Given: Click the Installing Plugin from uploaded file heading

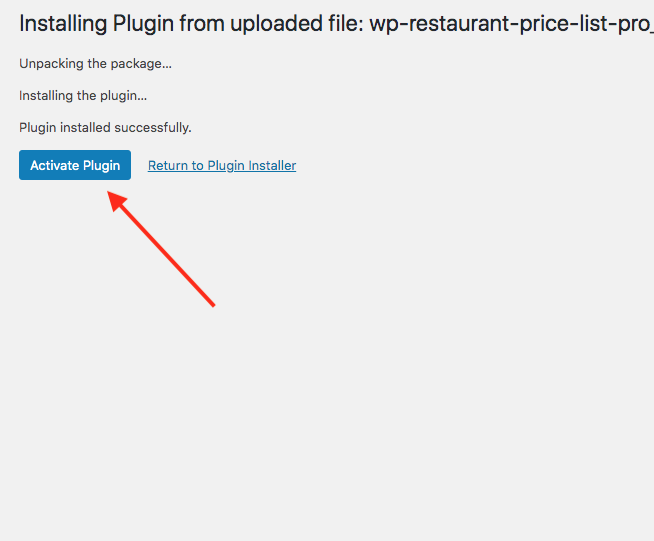Looking at the screenshot, I should pyautogui.click(x=190, y=24).
